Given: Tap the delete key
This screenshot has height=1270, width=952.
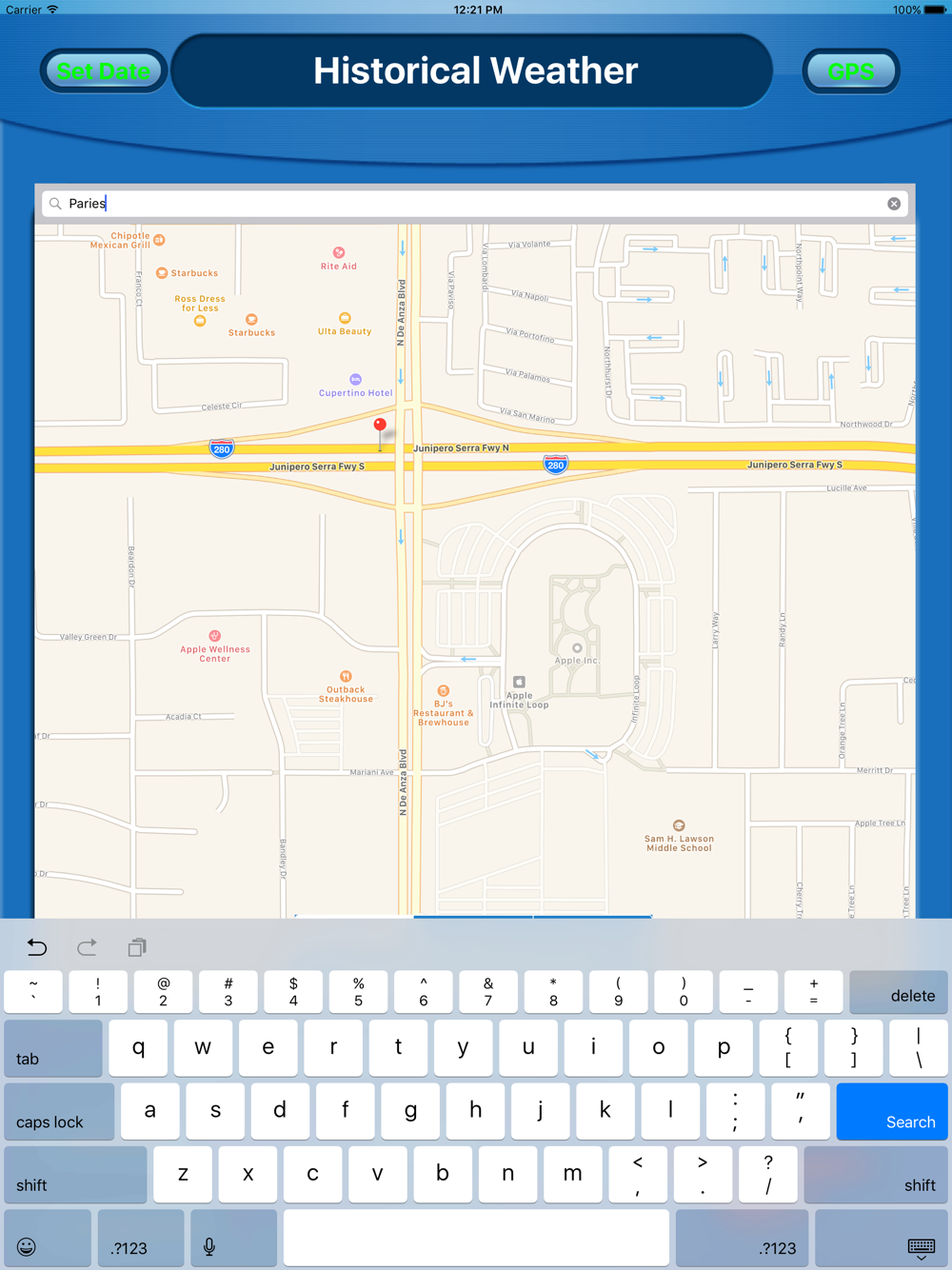Looking at the screenshot, I should 898,992.
